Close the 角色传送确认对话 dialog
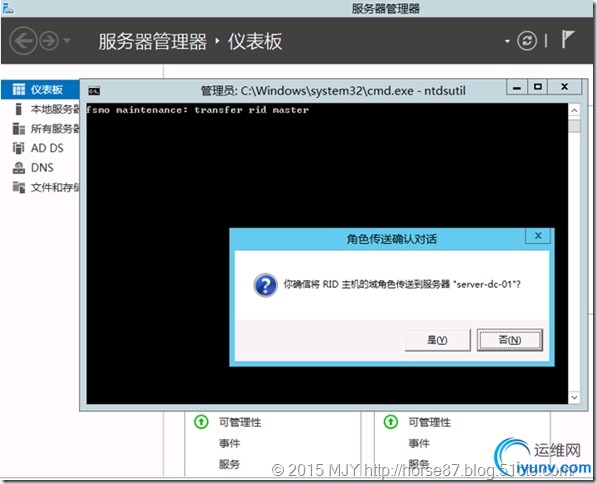 pos(538,236)
